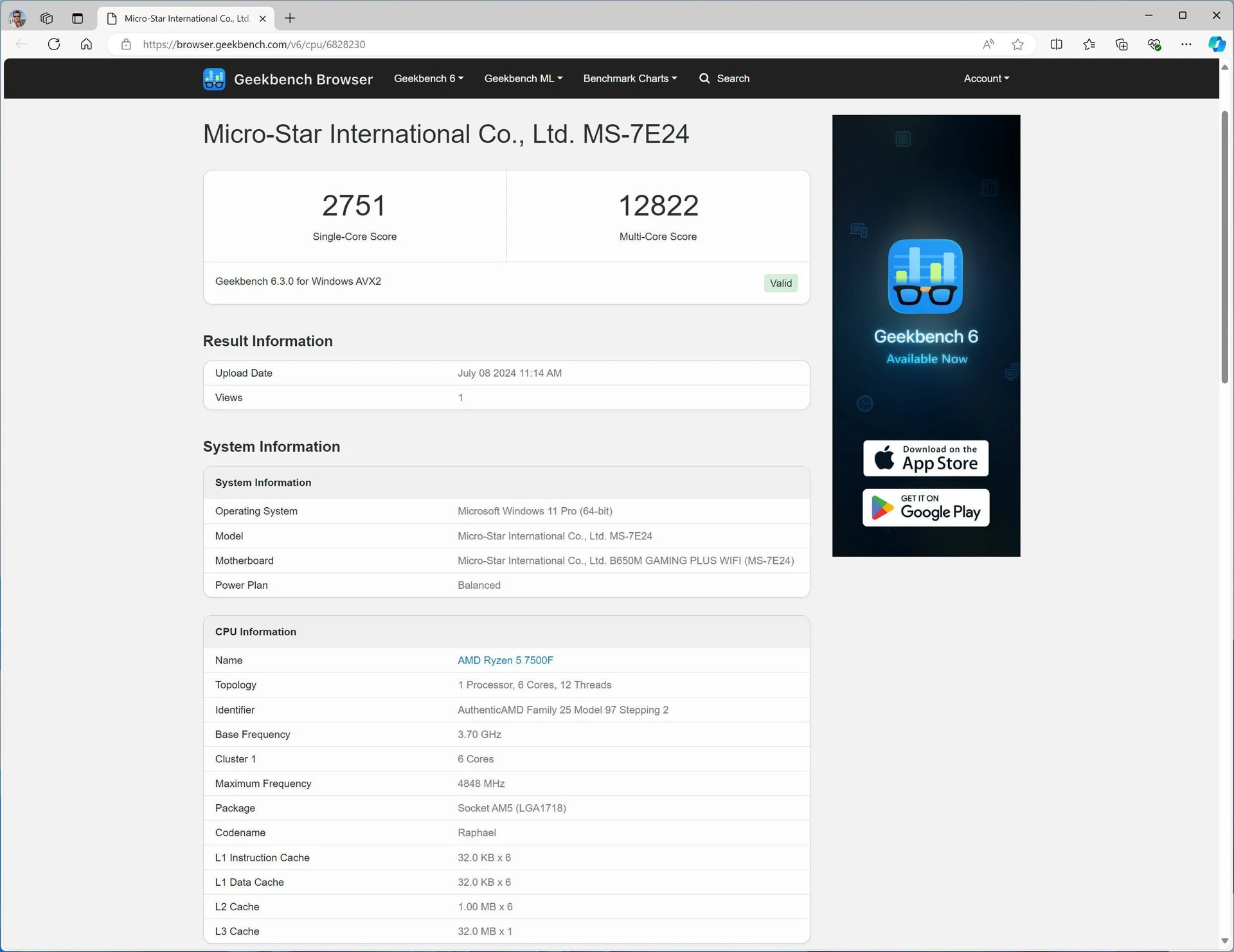1234x952 pixels.
Task: Select the multi-core score 12822
Action: tap(658, 206)
